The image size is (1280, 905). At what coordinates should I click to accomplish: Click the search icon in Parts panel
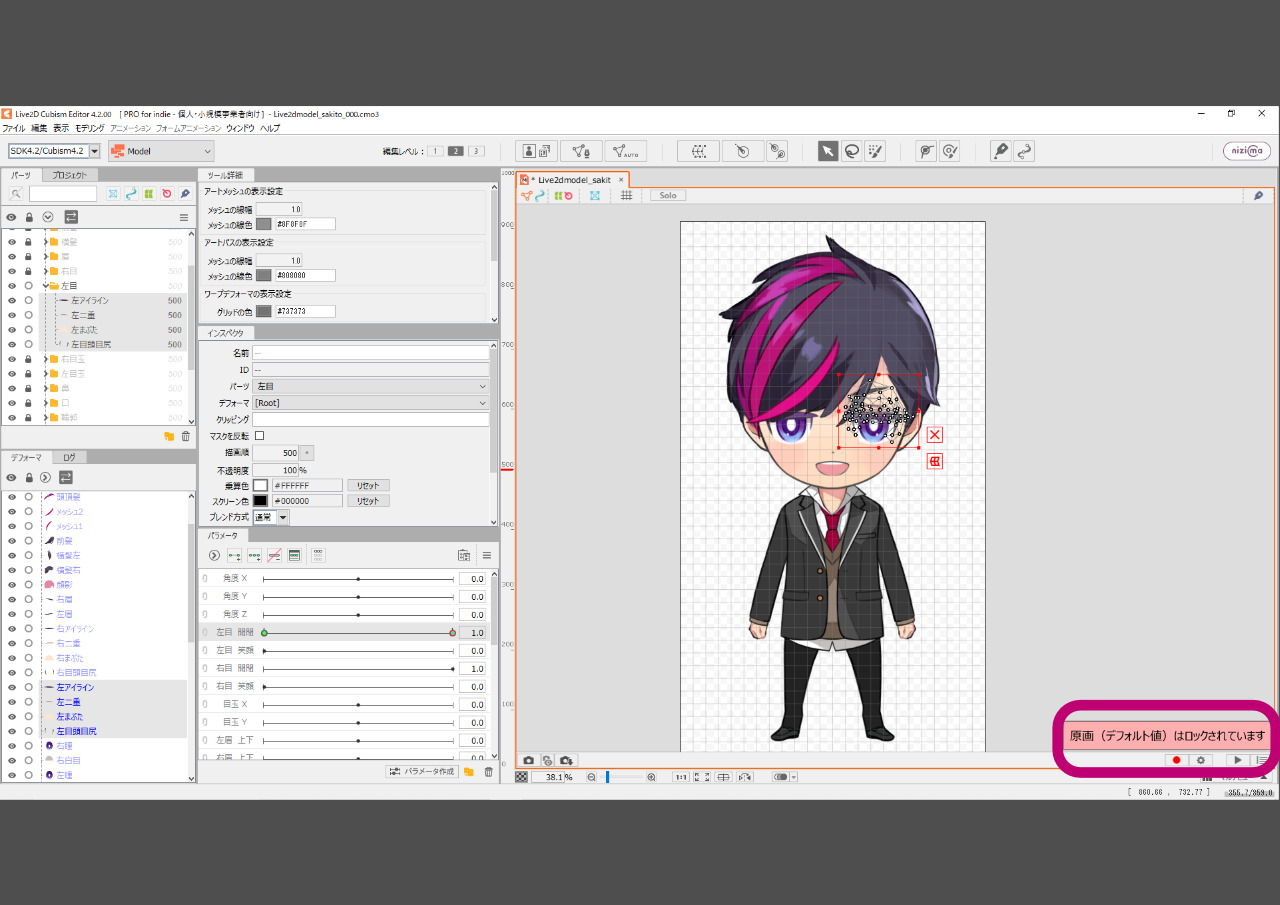point(16,194)
